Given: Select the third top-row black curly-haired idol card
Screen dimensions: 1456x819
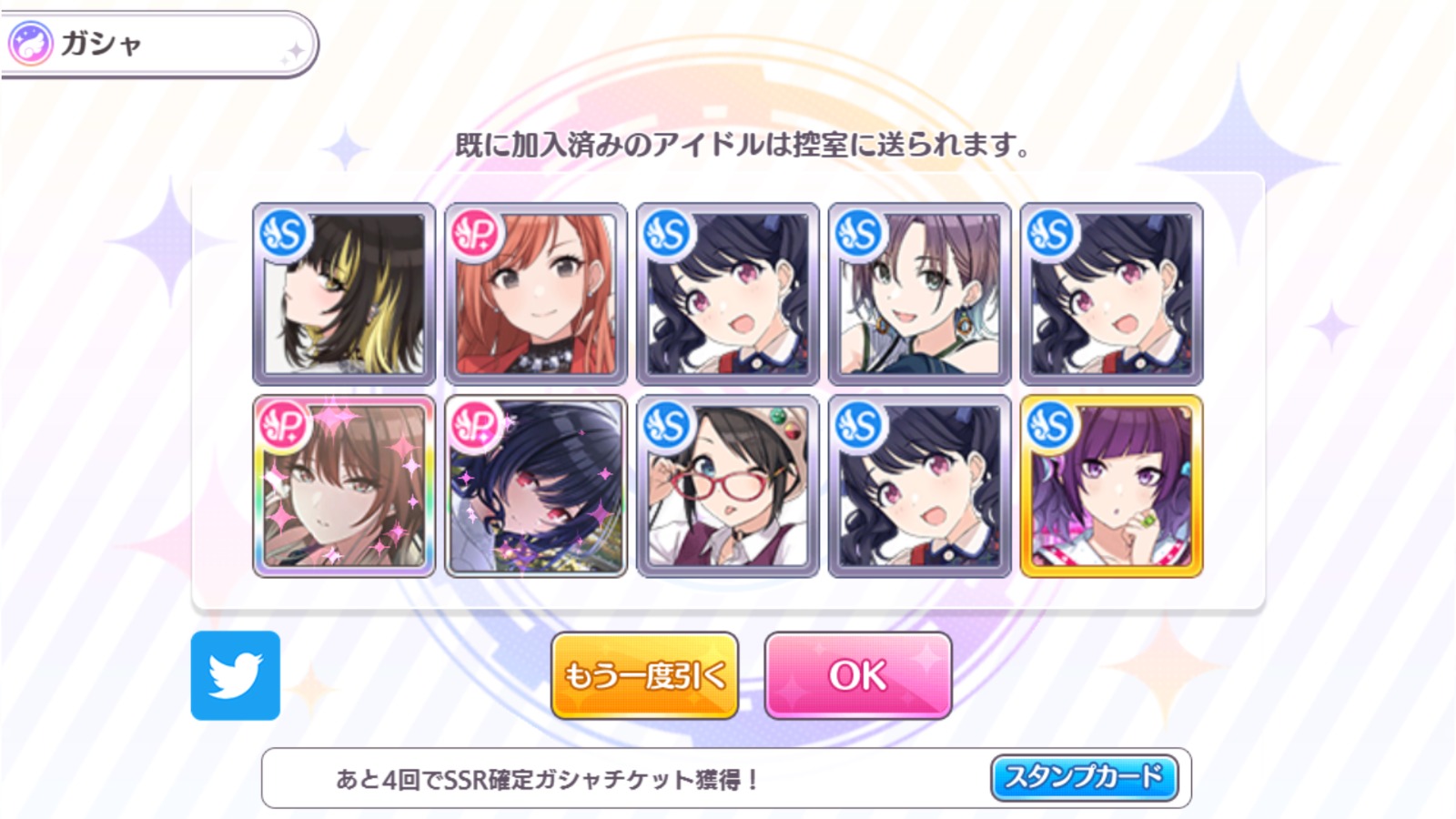Looking at the screenshot, I should (x=728, y=294).
